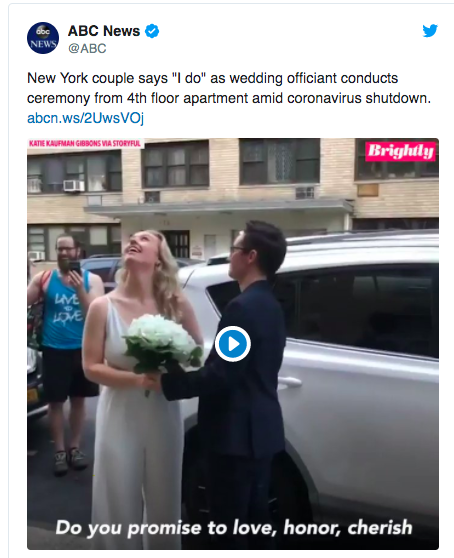Click the word 'cherish' in the subtitle
Viewport: 454px width, 558px height.
(380, 527)
